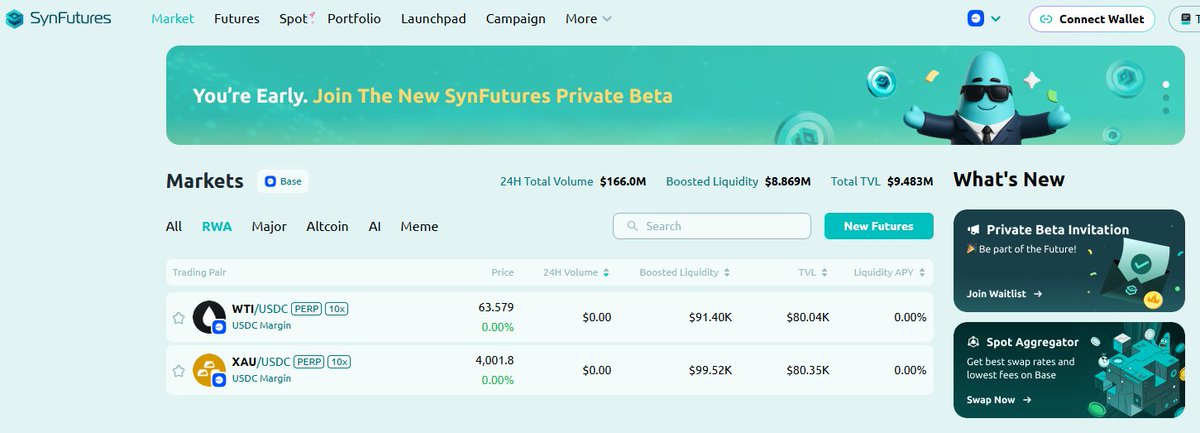Click the New Futures button
Image resolution: width=1200 pixels, height=433 pixels.
pos(879,226)
